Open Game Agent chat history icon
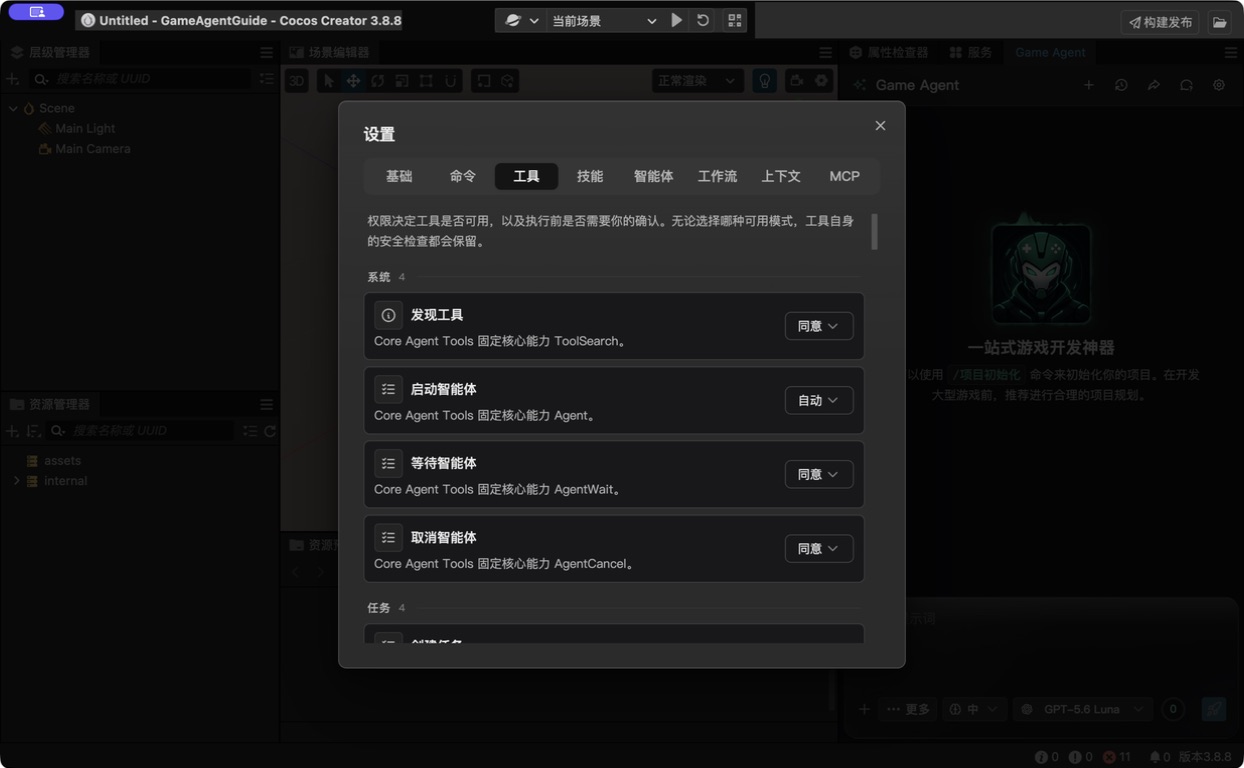 (1121, 85)
